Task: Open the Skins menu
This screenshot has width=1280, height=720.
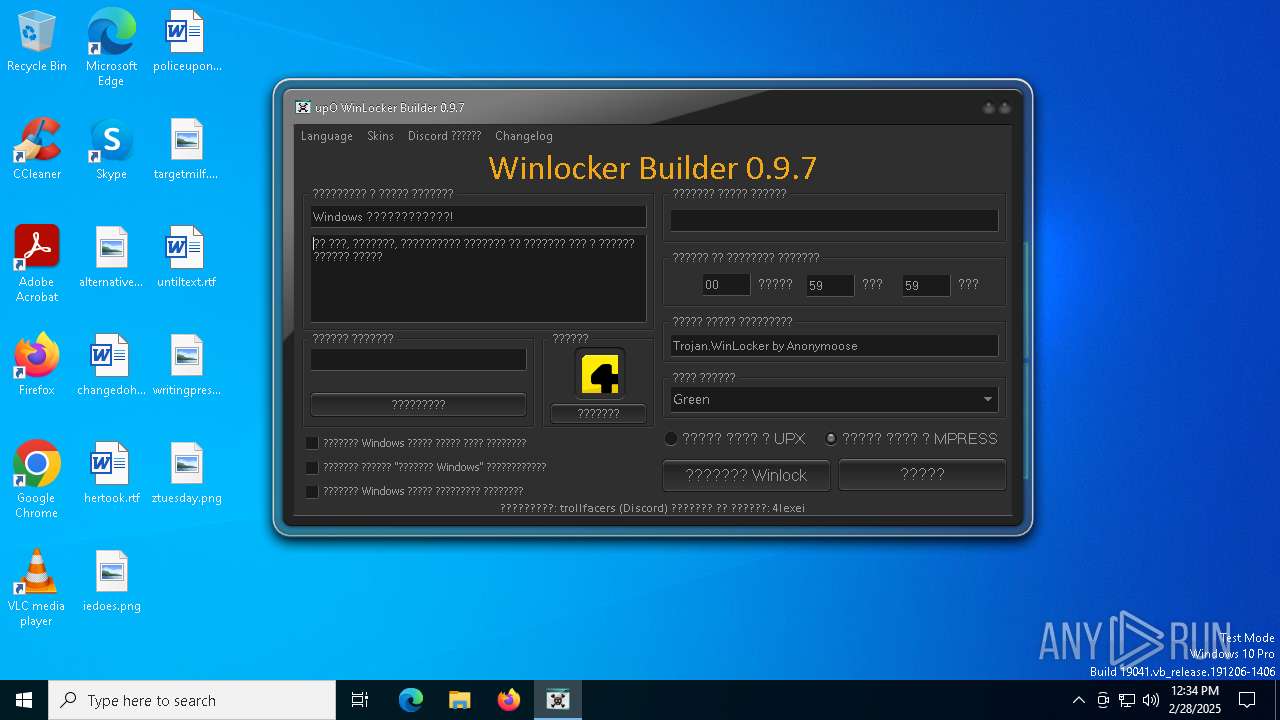Action: [380, 136]
